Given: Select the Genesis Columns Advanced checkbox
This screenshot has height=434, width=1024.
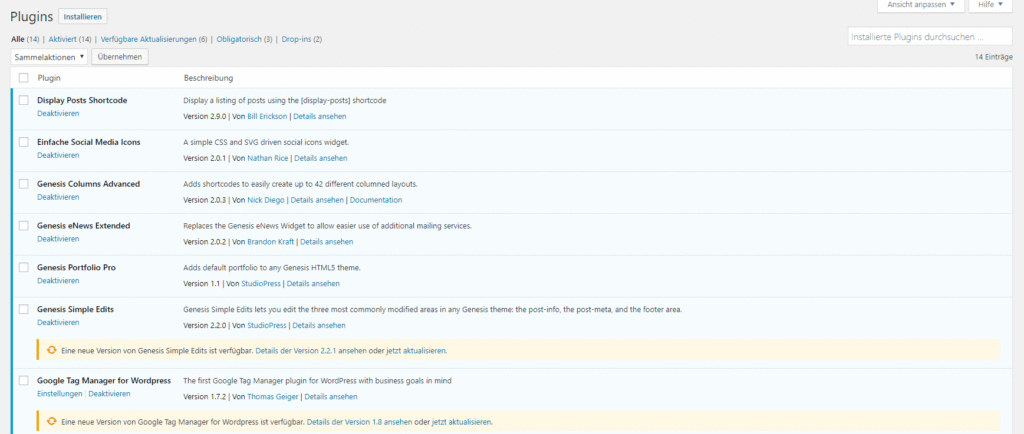Looking at the screenshot, I should point(24,184).
